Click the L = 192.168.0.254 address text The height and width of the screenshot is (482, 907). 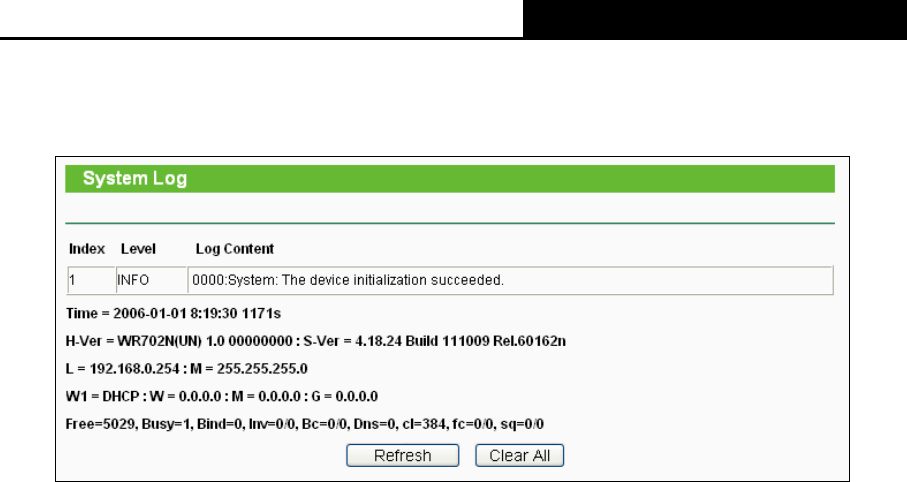click(x=122, y=369)
